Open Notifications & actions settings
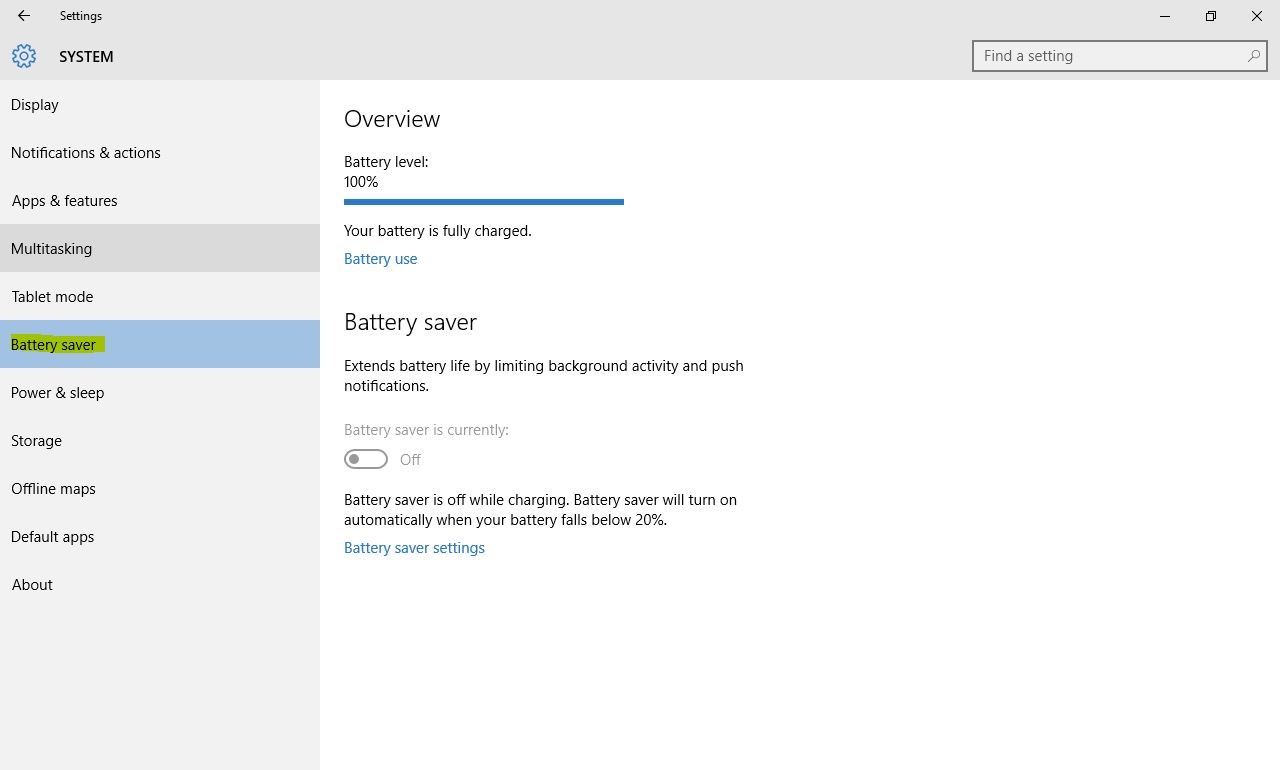 pos(85,152)
